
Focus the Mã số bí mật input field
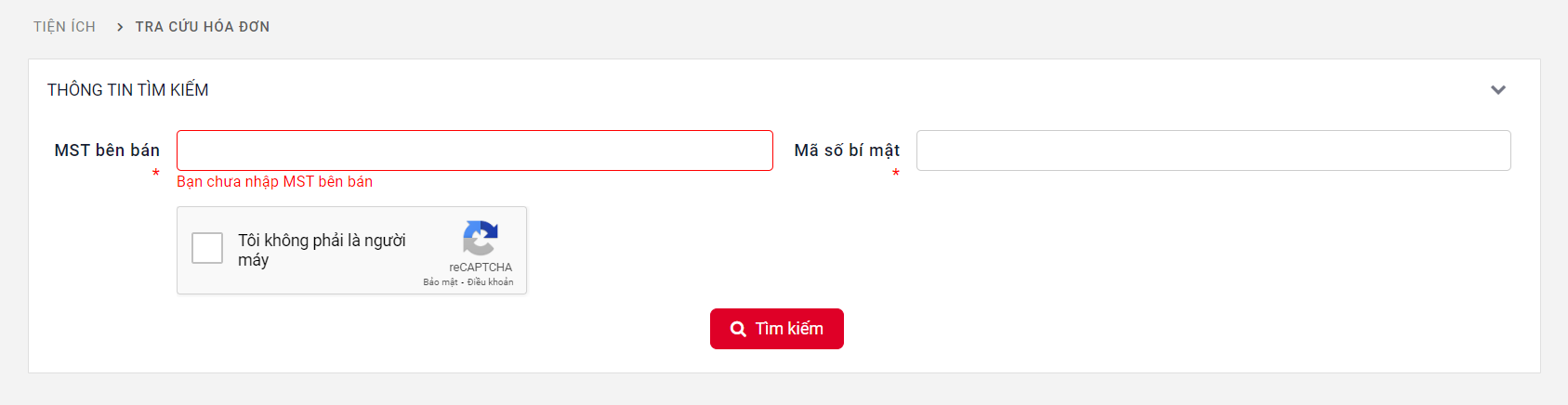click(x=1213, y=150)
